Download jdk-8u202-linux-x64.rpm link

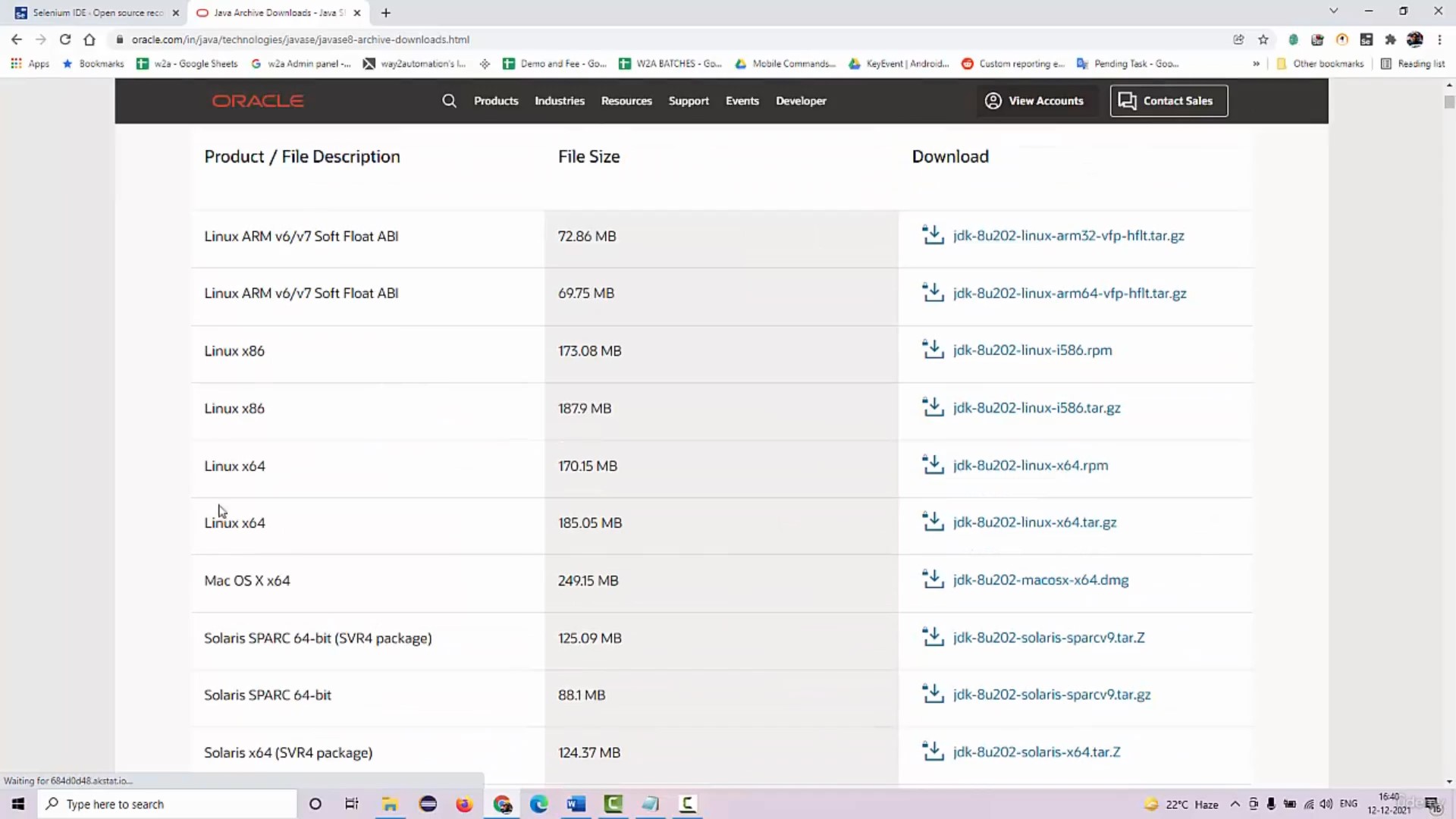[x=1031, y=466]
